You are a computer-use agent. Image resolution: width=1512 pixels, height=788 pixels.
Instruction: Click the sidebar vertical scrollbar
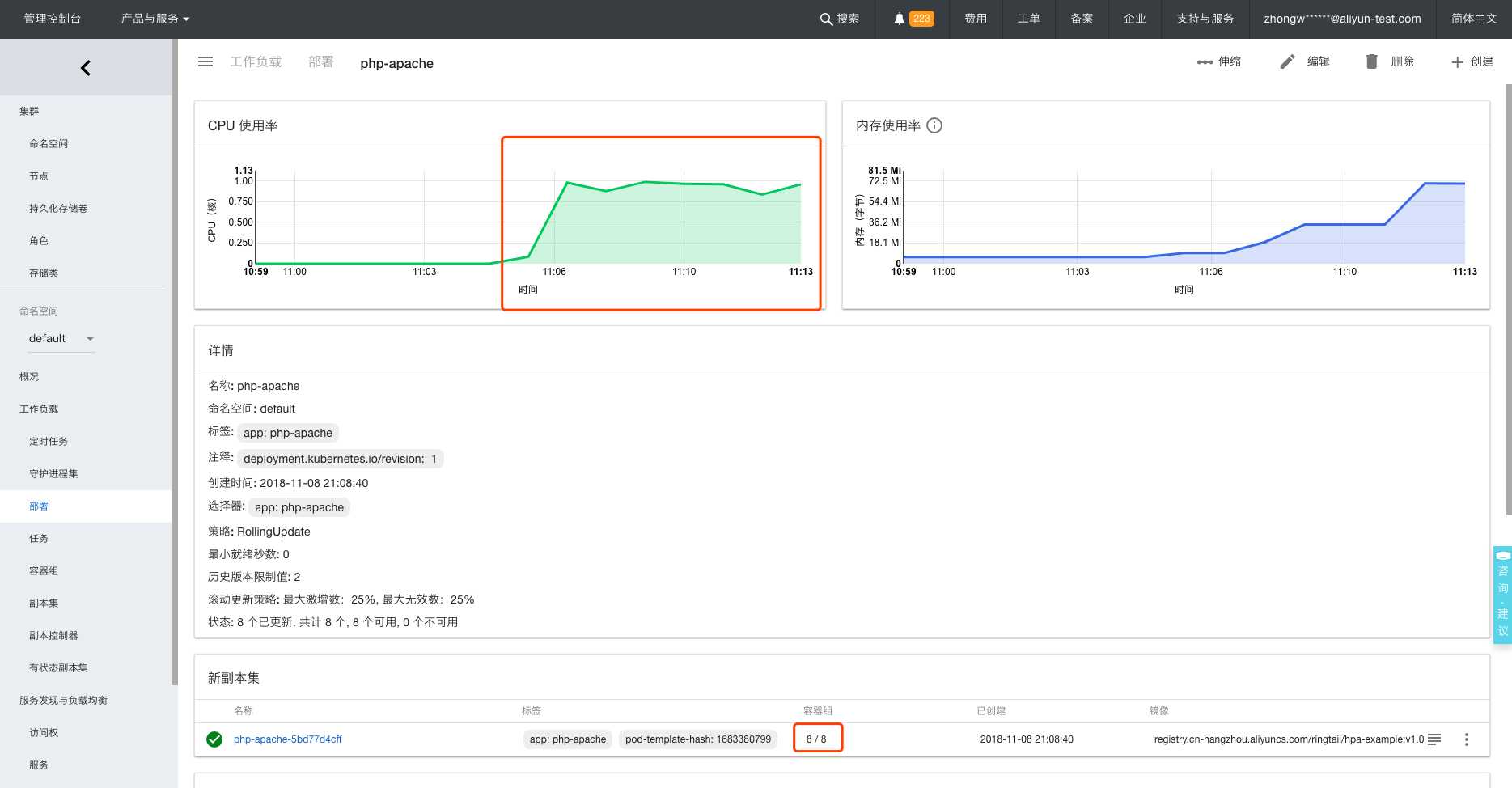coord(175,362)
